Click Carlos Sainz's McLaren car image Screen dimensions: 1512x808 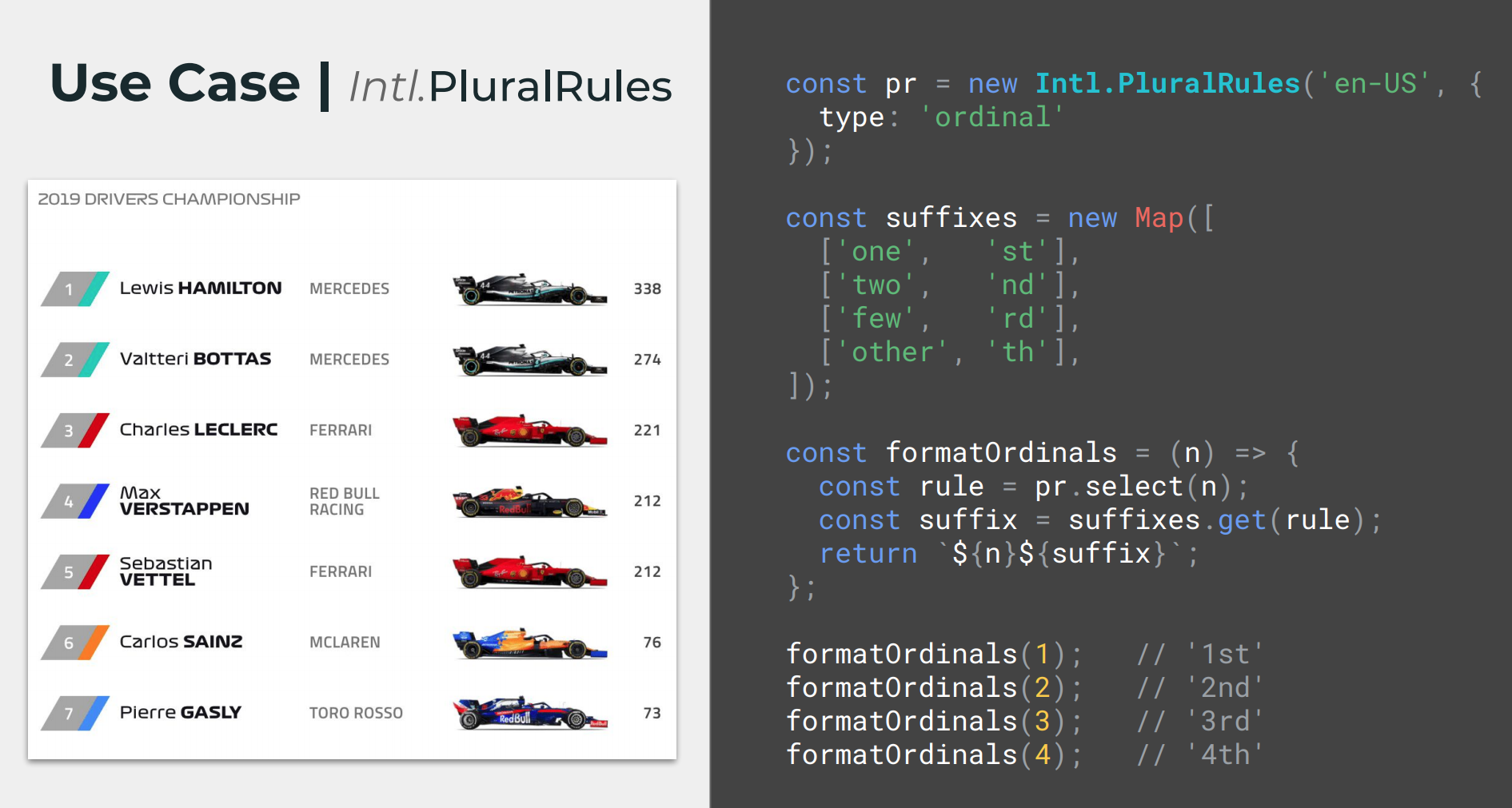point(529,643)
